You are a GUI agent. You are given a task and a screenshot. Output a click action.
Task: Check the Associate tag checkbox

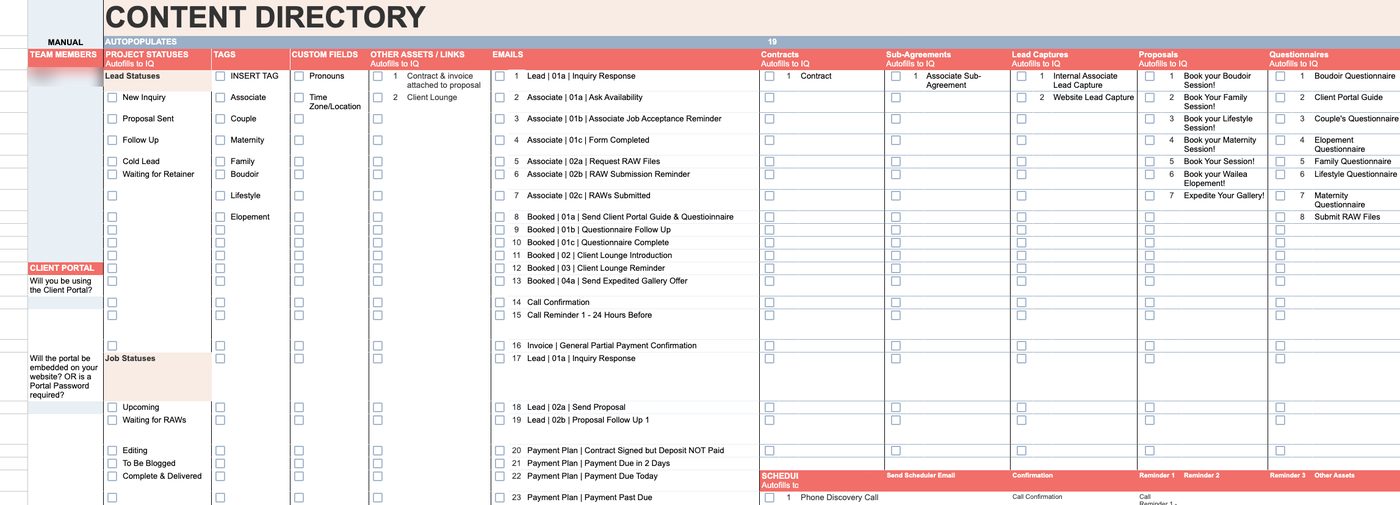[x=220, y=98]
